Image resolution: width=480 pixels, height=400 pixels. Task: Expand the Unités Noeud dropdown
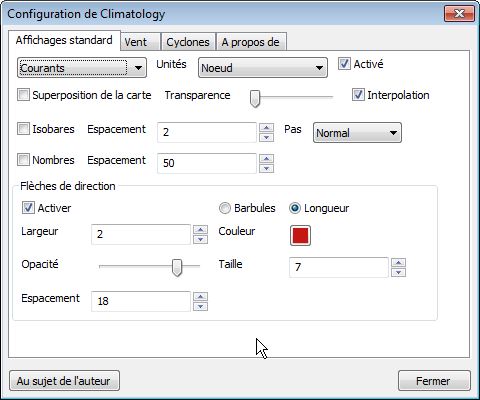[x=263, y=68]
